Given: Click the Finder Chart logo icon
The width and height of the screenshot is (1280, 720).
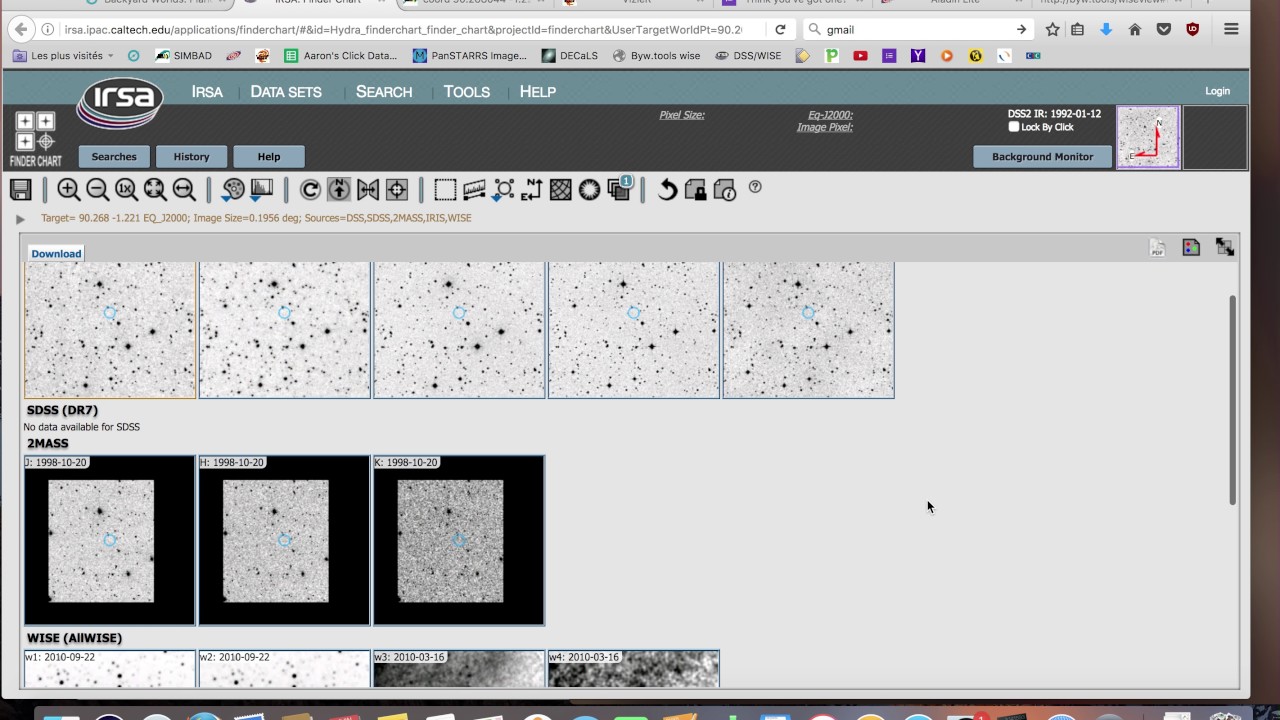Looking at the screenshot, I should (x=35, y=139).
